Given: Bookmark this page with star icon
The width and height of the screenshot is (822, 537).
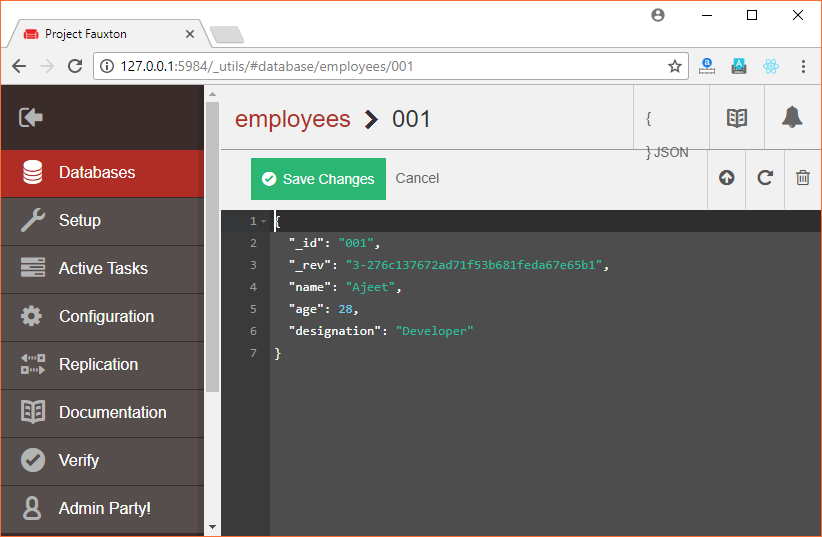Looking at the screenshot, I should pyautogui.click(x=675, y=67).
